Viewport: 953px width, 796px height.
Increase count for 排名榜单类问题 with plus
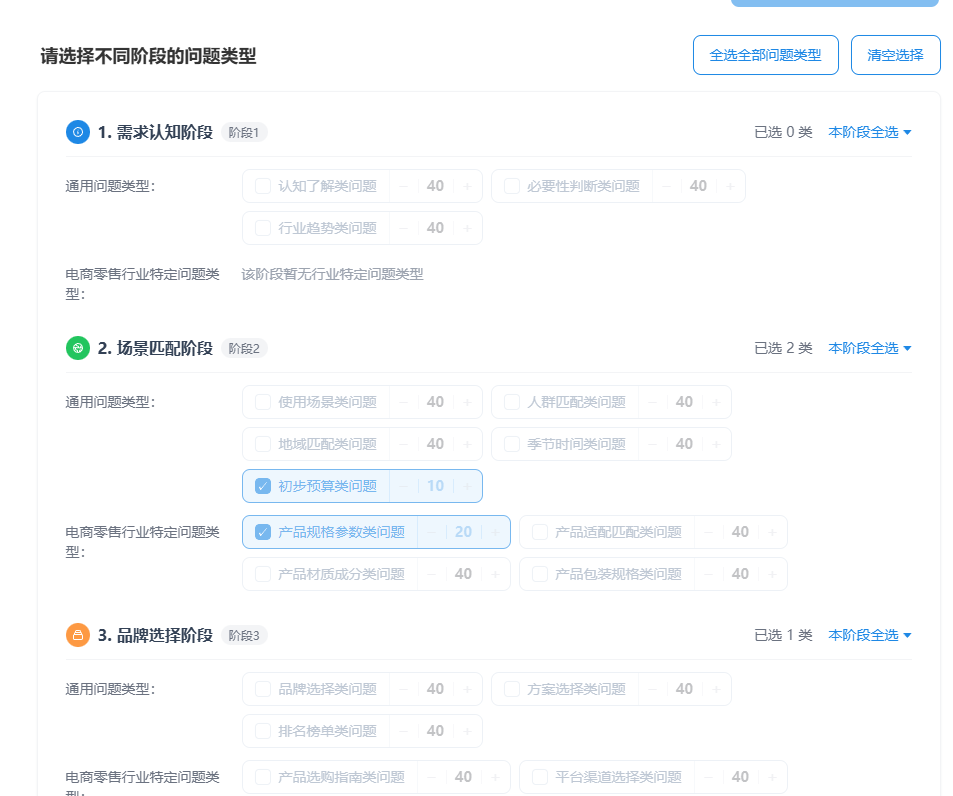467,731
